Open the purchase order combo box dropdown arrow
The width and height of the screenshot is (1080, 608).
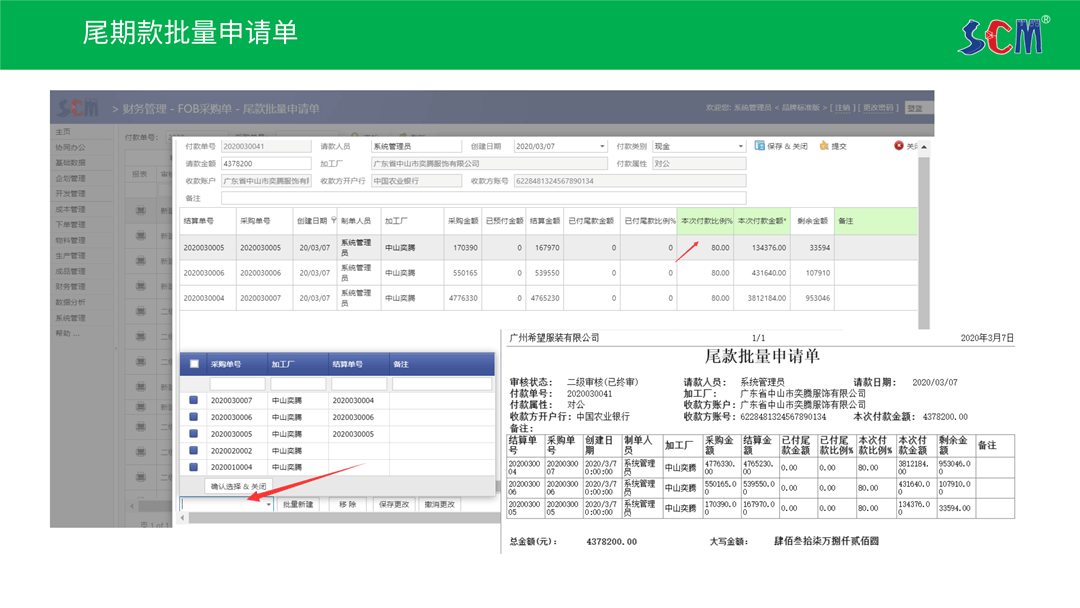269,505
